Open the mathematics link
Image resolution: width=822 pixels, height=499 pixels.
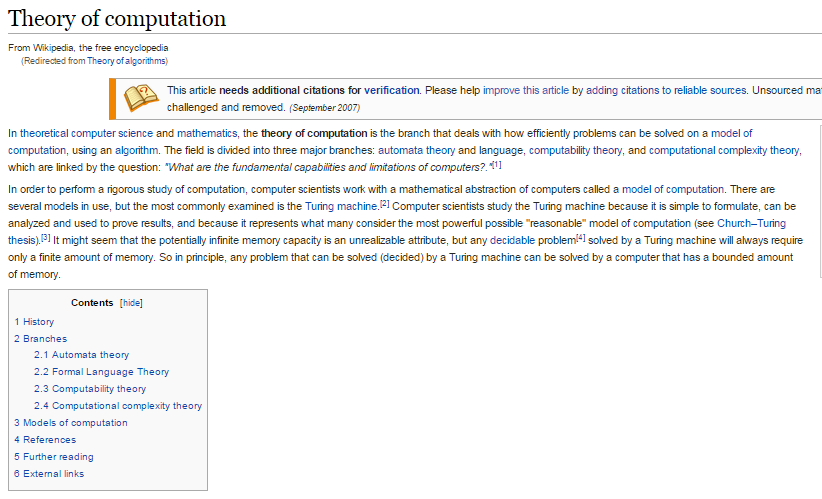click(207, 133)
